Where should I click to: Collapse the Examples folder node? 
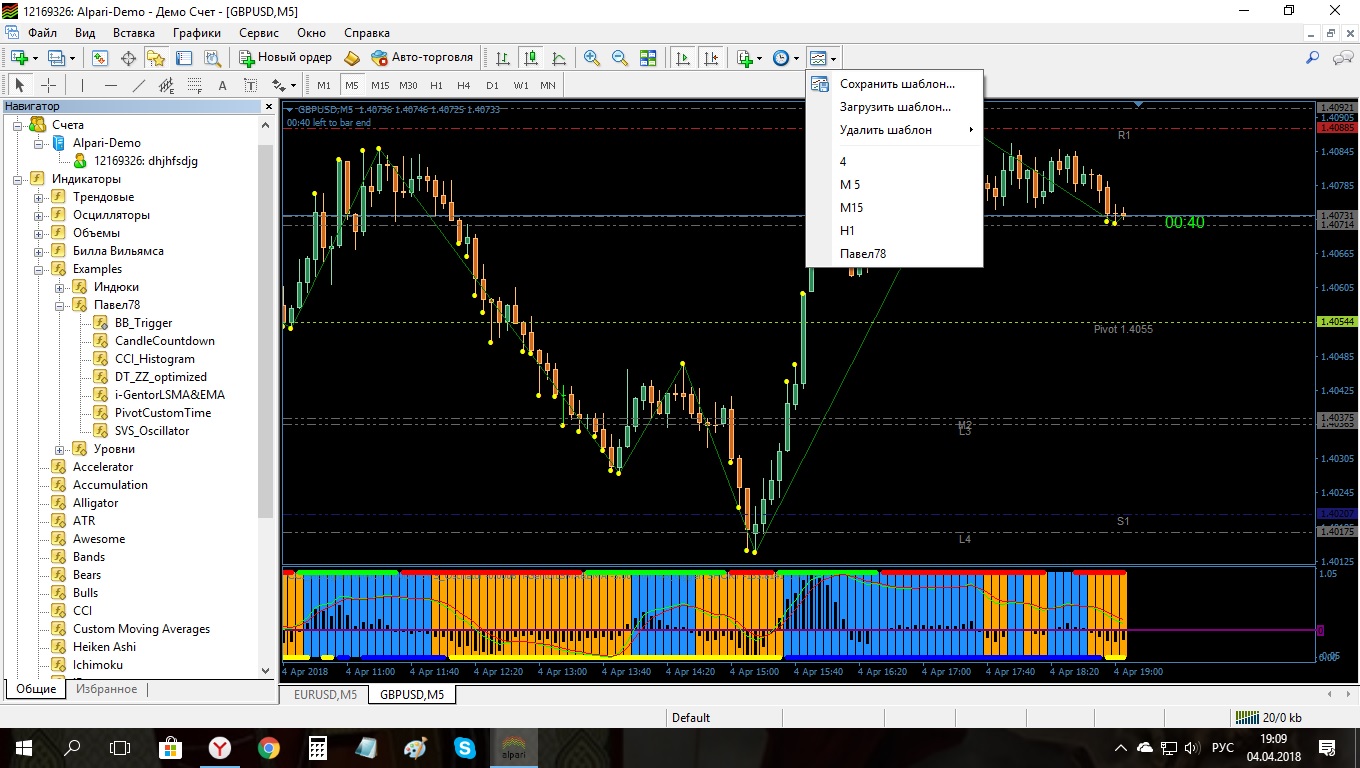pyautogui.click(x=39, y=269)
